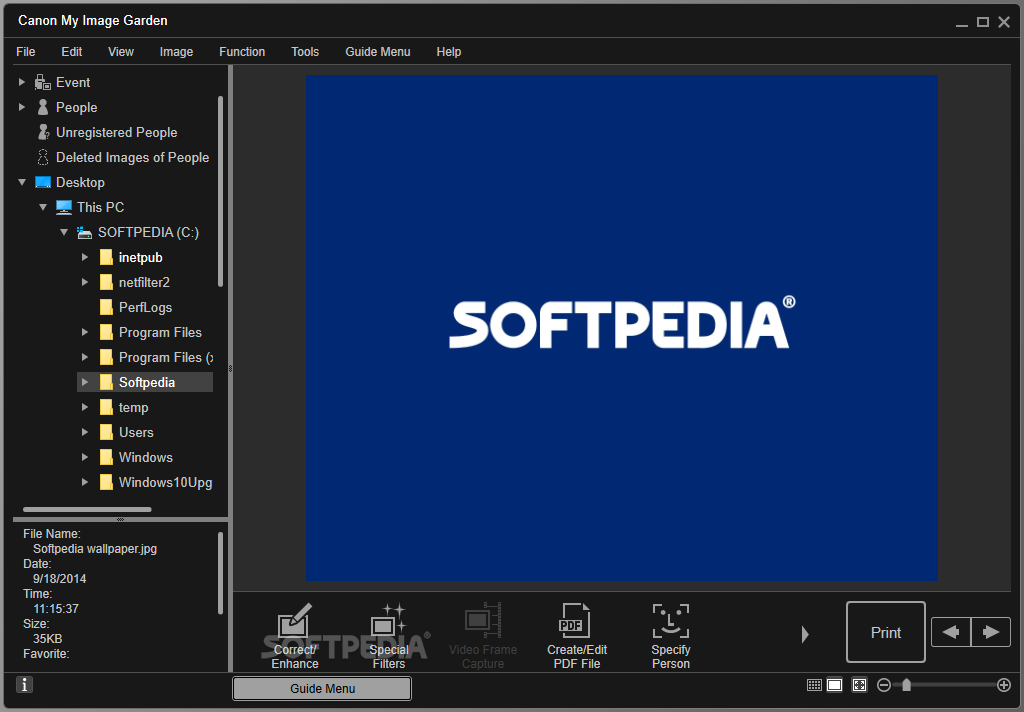1024x712 pixels.
Task: Switch to thumbnail grid view icon
Action: click(x=814, y=685)
